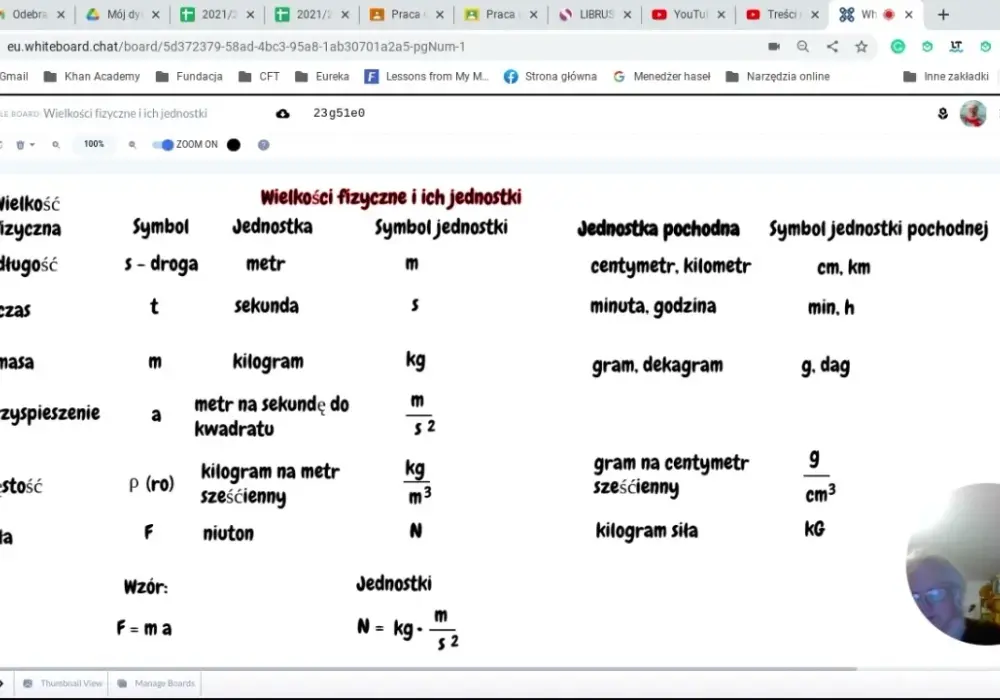Select the 'centymetr, kilometr' text
This screenshot has width=1000, height=700.
pos(670,266)
